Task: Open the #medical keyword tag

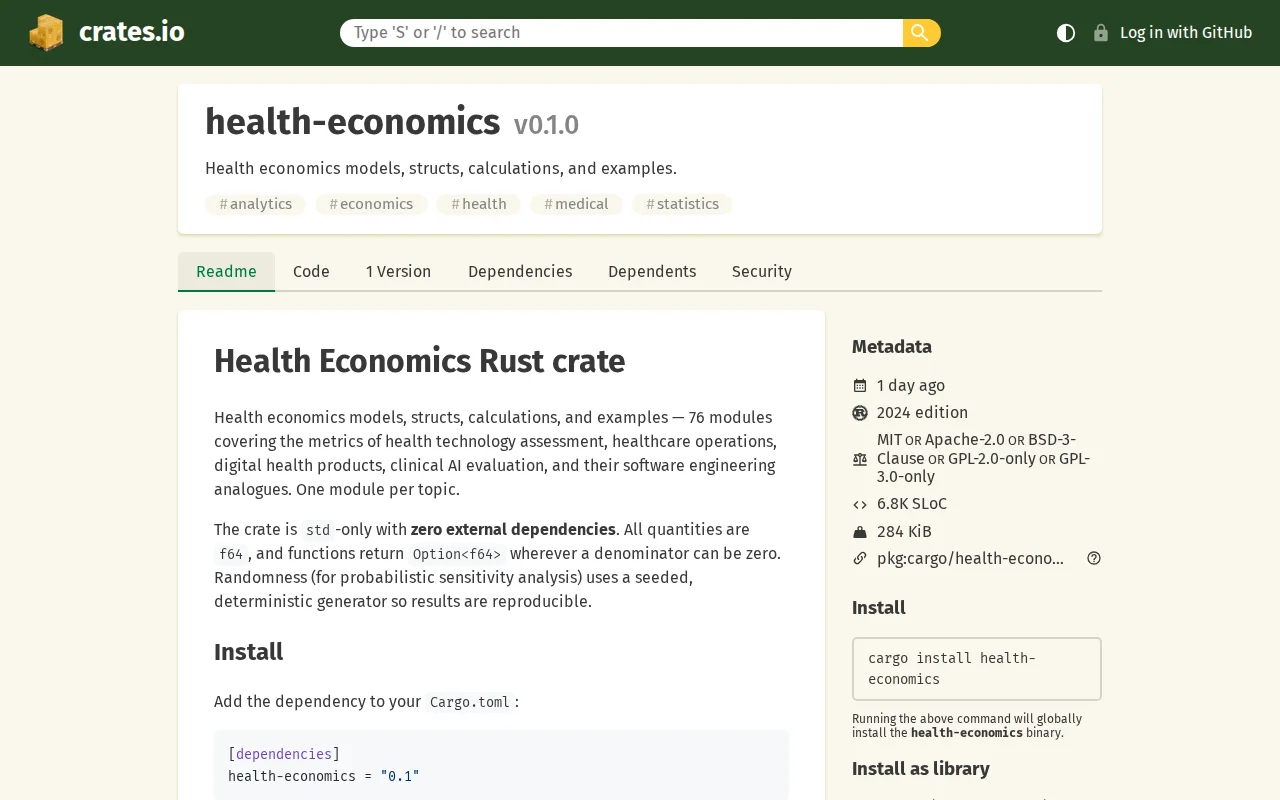Action: pyautogui.click(x=576, y=204)
